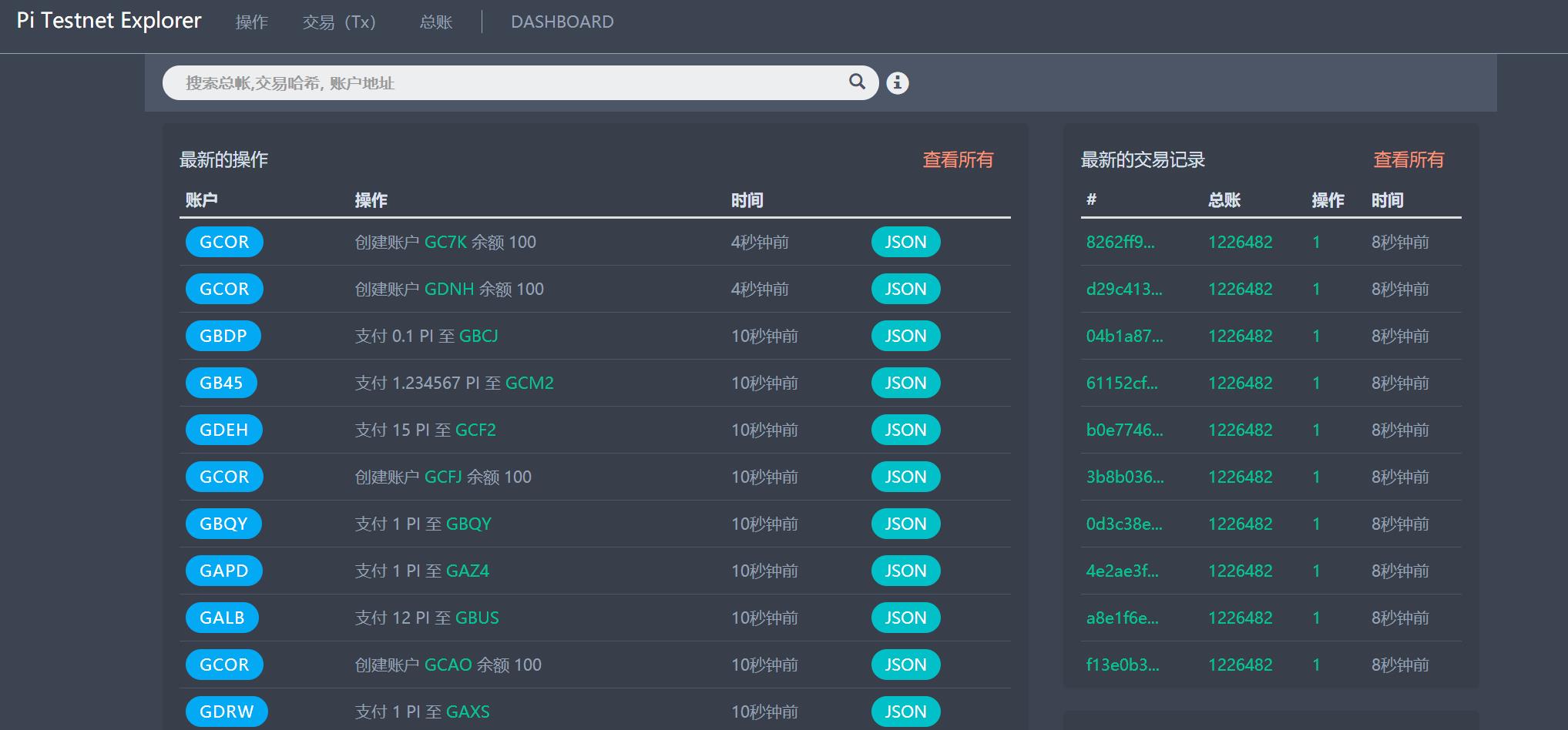This screenshot has height=730, width=1568.
Task: Show JSON for 0.1 PI payment
Action: click(x=905, y=336)
